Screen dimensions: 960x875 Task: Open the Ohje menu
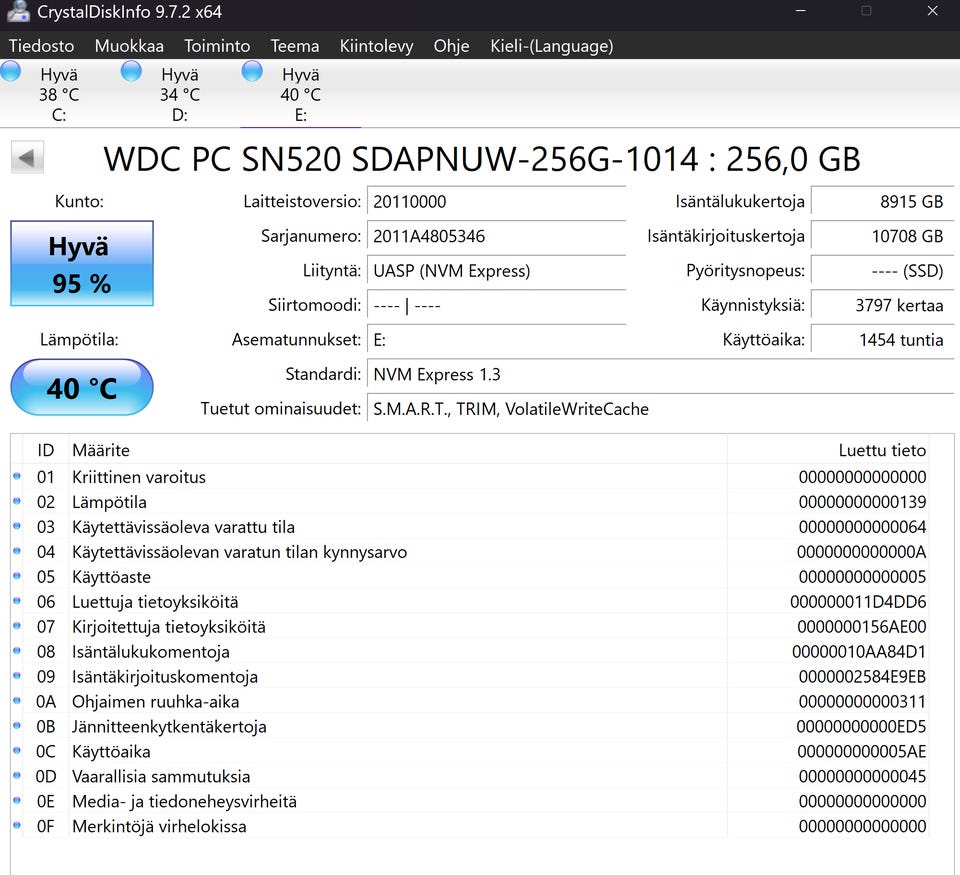pos(451,46)
